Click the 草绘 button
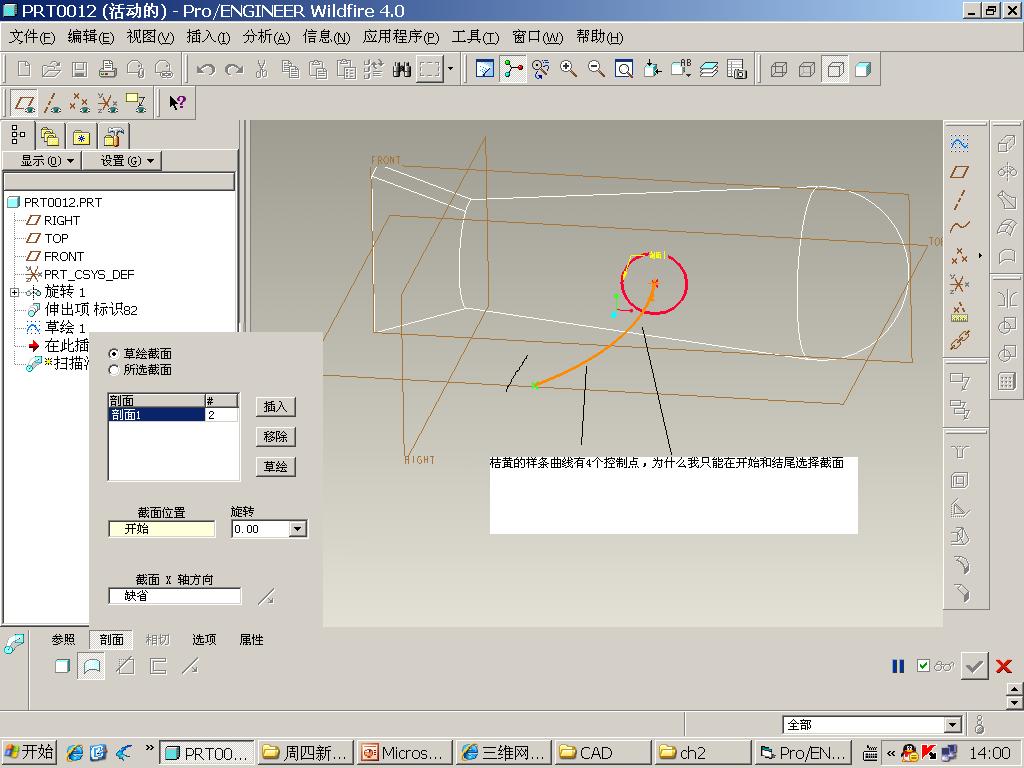 tap(276, 466)
